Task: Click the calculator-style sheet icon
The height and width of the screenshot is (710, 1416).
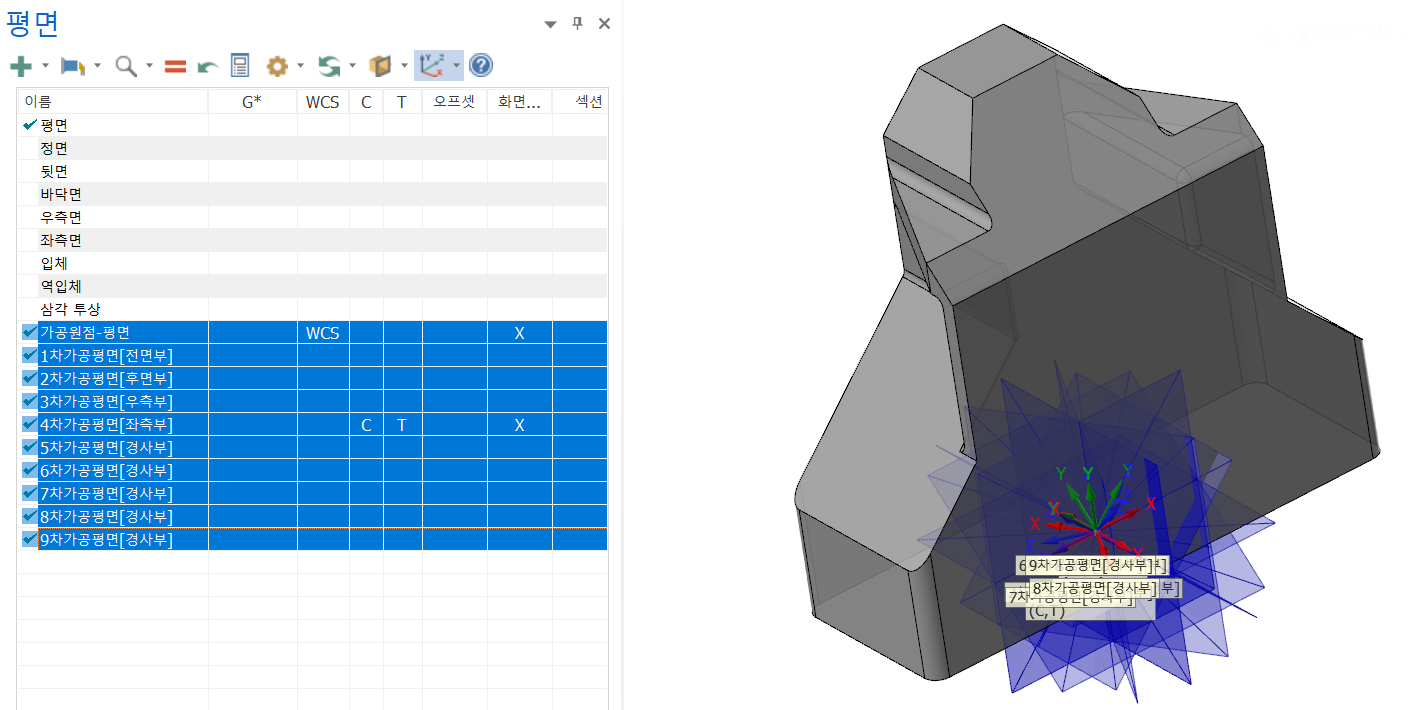Action: pos(240,66)
